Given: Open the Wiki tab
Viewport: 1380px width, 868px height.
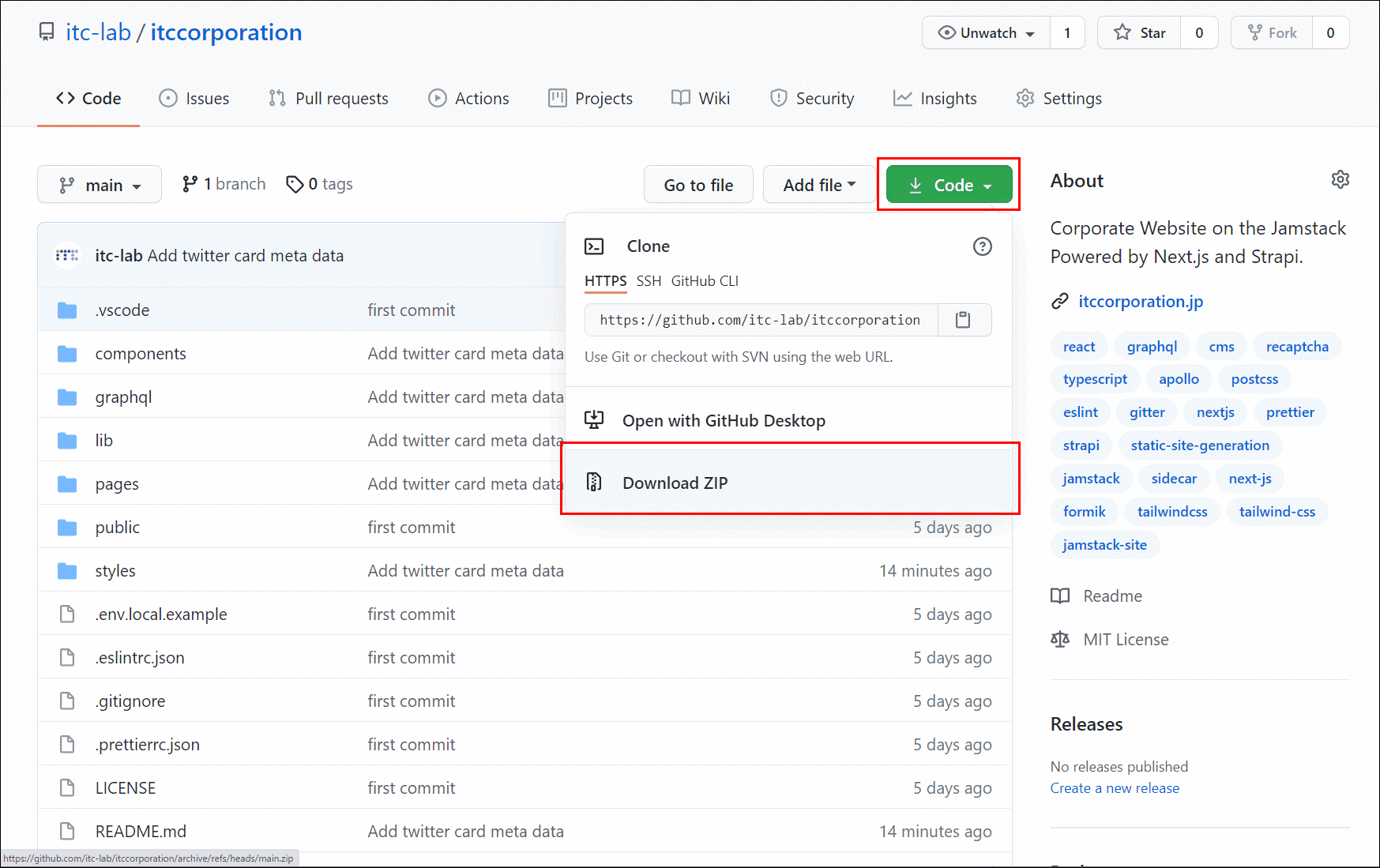Looking at the screenshot, I should point(701,98).
